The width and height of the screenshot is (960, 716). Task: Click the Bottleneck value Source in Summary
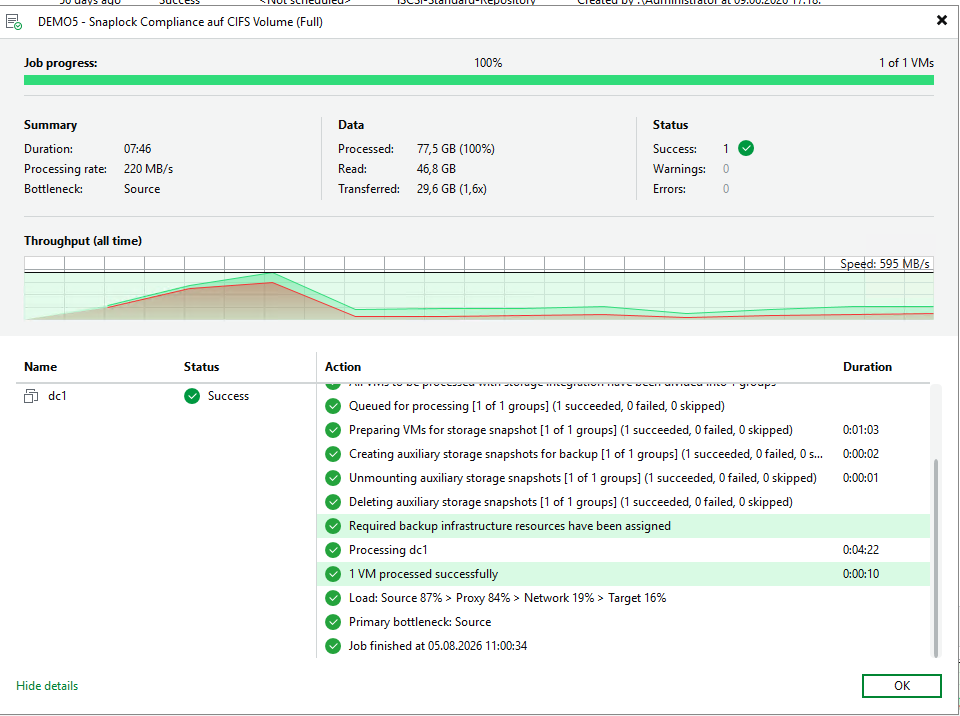(142, 189)
